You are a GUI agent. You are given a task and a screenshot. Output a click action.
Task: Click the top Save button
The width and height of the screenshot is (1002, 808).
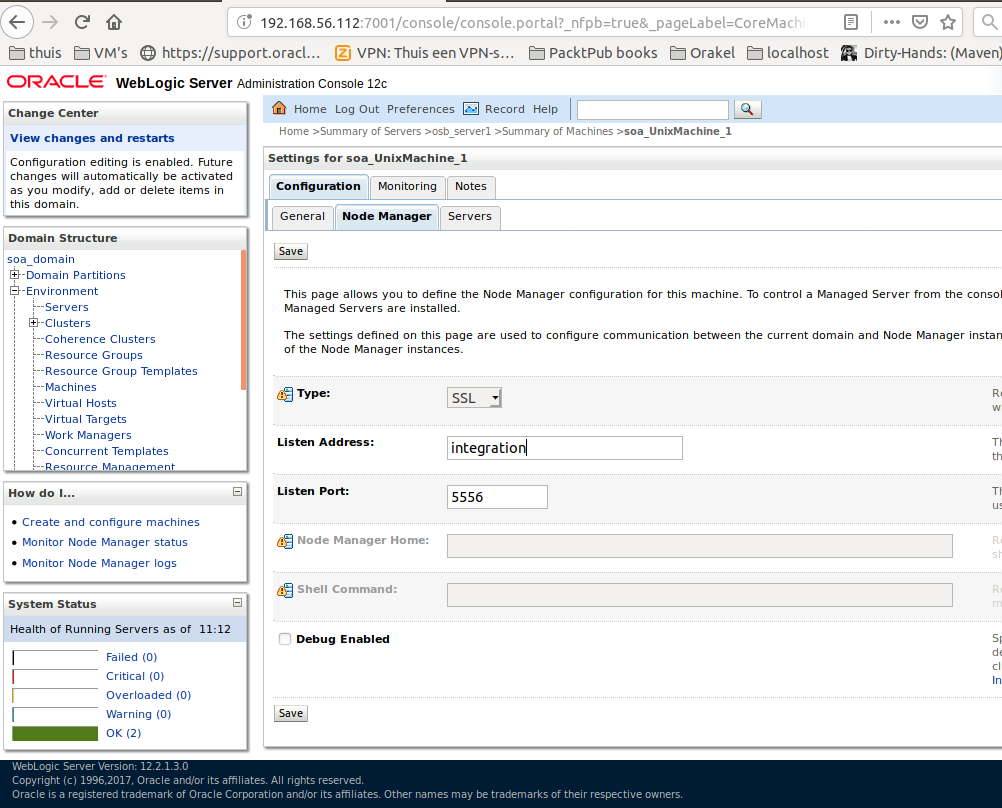(x=291, y=251)
